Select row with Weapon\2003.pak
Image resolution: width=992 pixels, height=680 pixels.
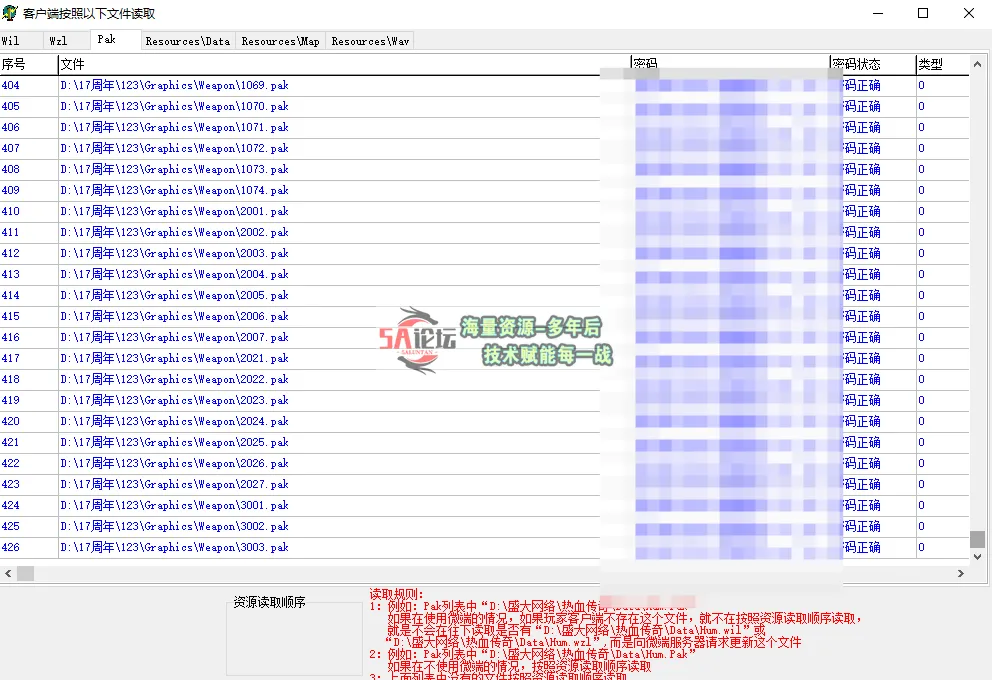pyautogui.click(x=485, y=253)
